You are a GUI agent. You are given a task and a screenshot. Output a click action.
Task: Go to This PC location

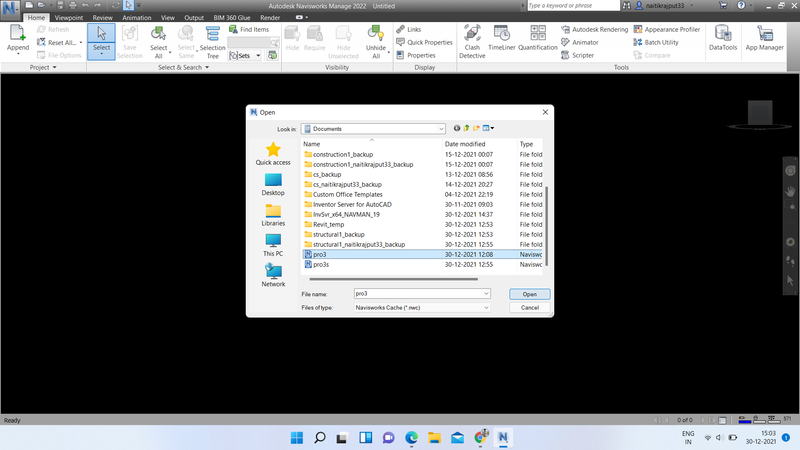pyautogui.click(x=273, y=245)
